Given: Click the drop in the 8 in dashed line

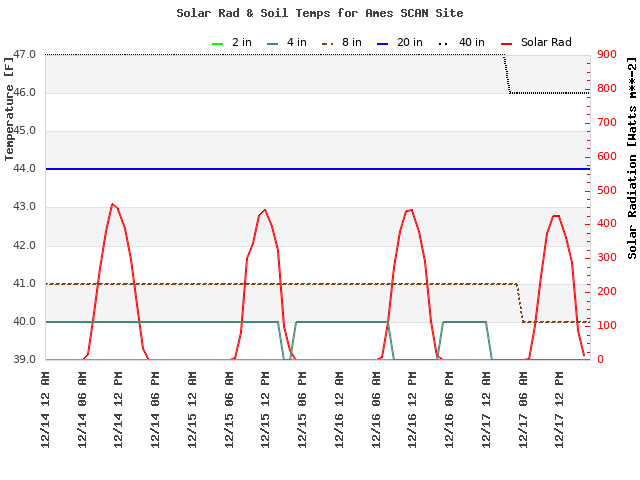Looking at the screenshot, I should coord(520,303).
